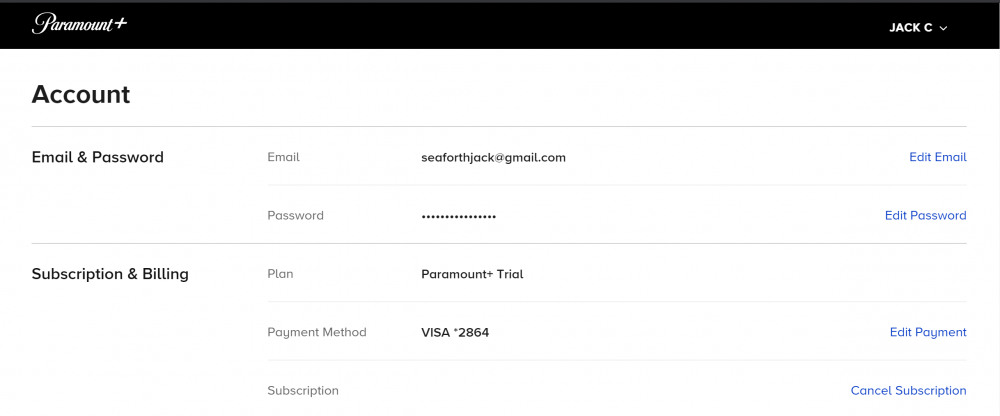Click the Edit Password link

925,215
